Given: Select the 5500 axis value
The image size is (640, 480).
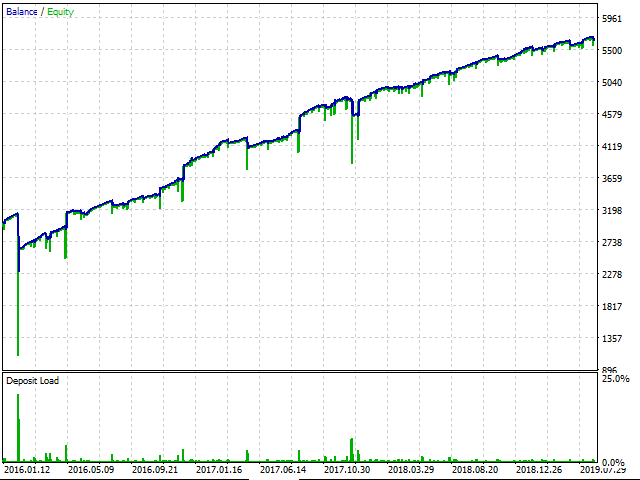Looking at the screenshot, I should coord(612,51).
